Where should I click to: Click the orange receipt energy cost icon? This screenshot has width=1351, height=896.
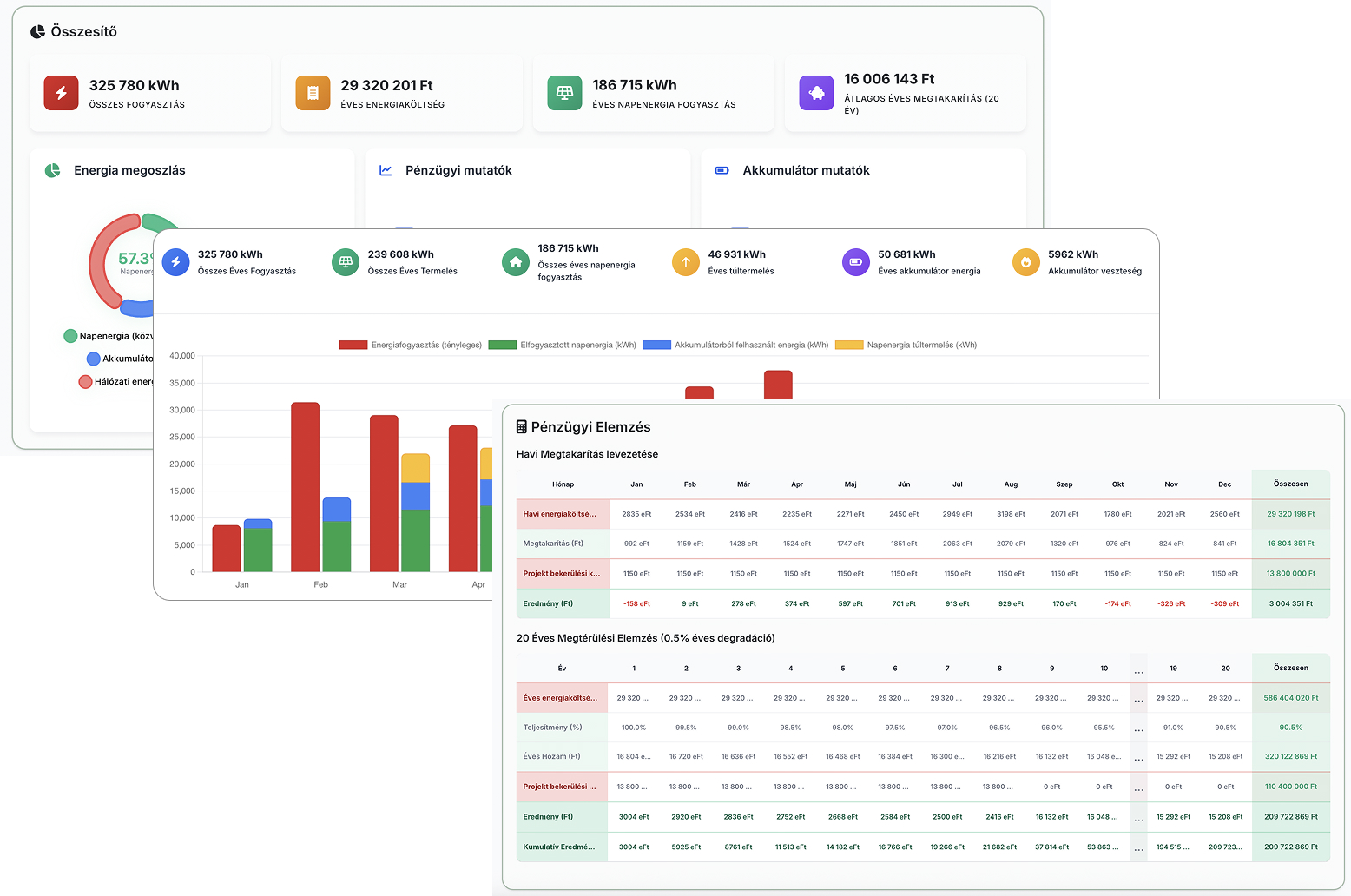tap(313, 93)
